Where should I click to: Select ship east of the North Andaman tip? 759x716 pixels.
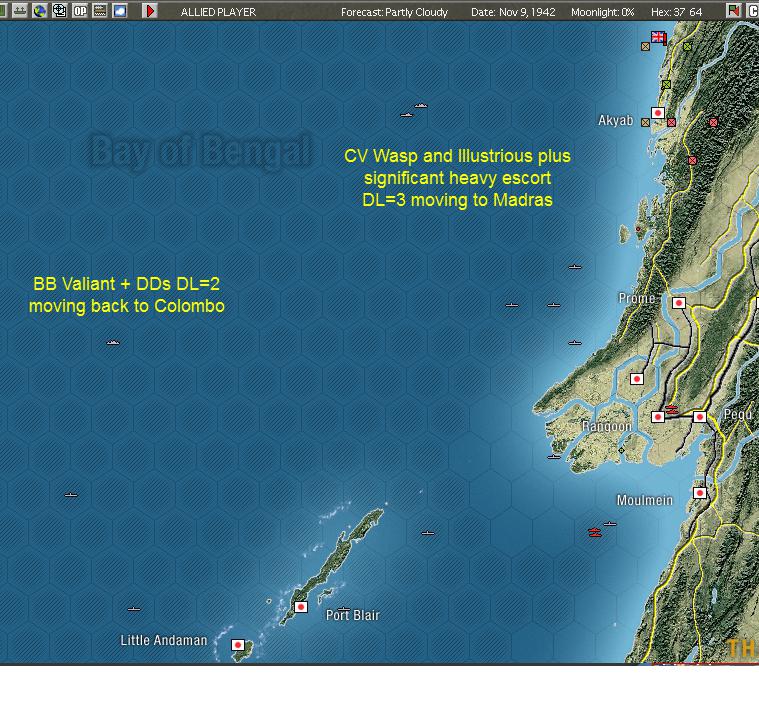pyautogui.click(x=427, y=533)
